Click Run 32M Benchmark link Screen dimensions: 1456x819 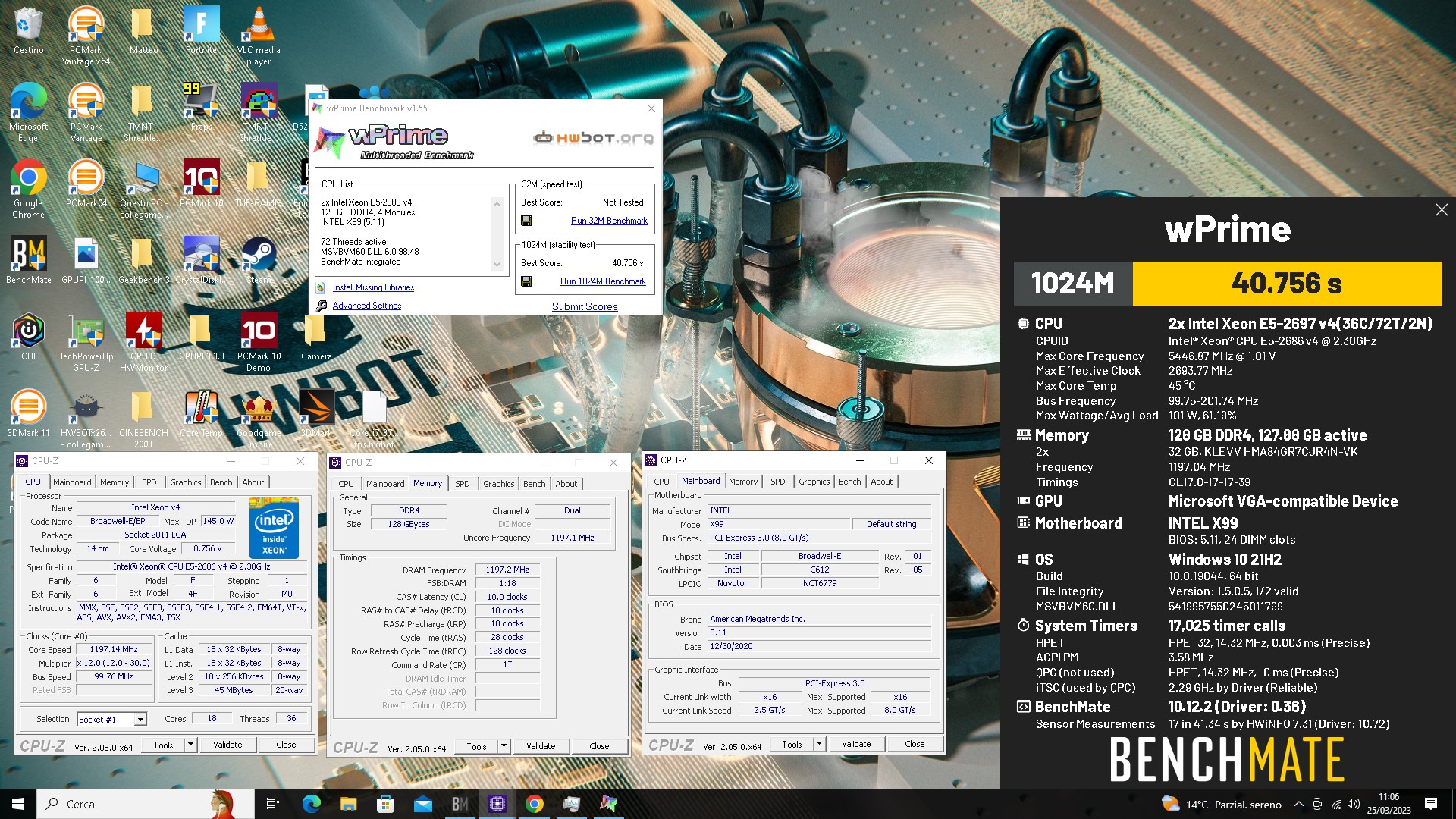[609, 221]
